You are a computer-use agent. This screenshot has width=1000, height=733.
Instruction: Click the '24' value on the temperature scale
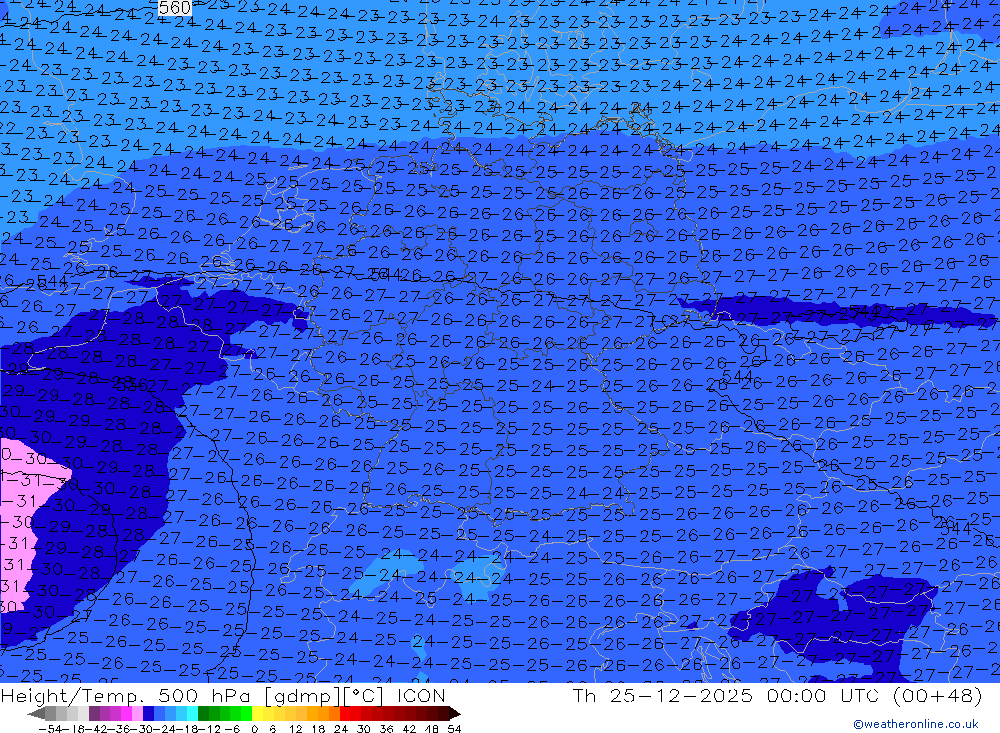click(x=341, y=729)
